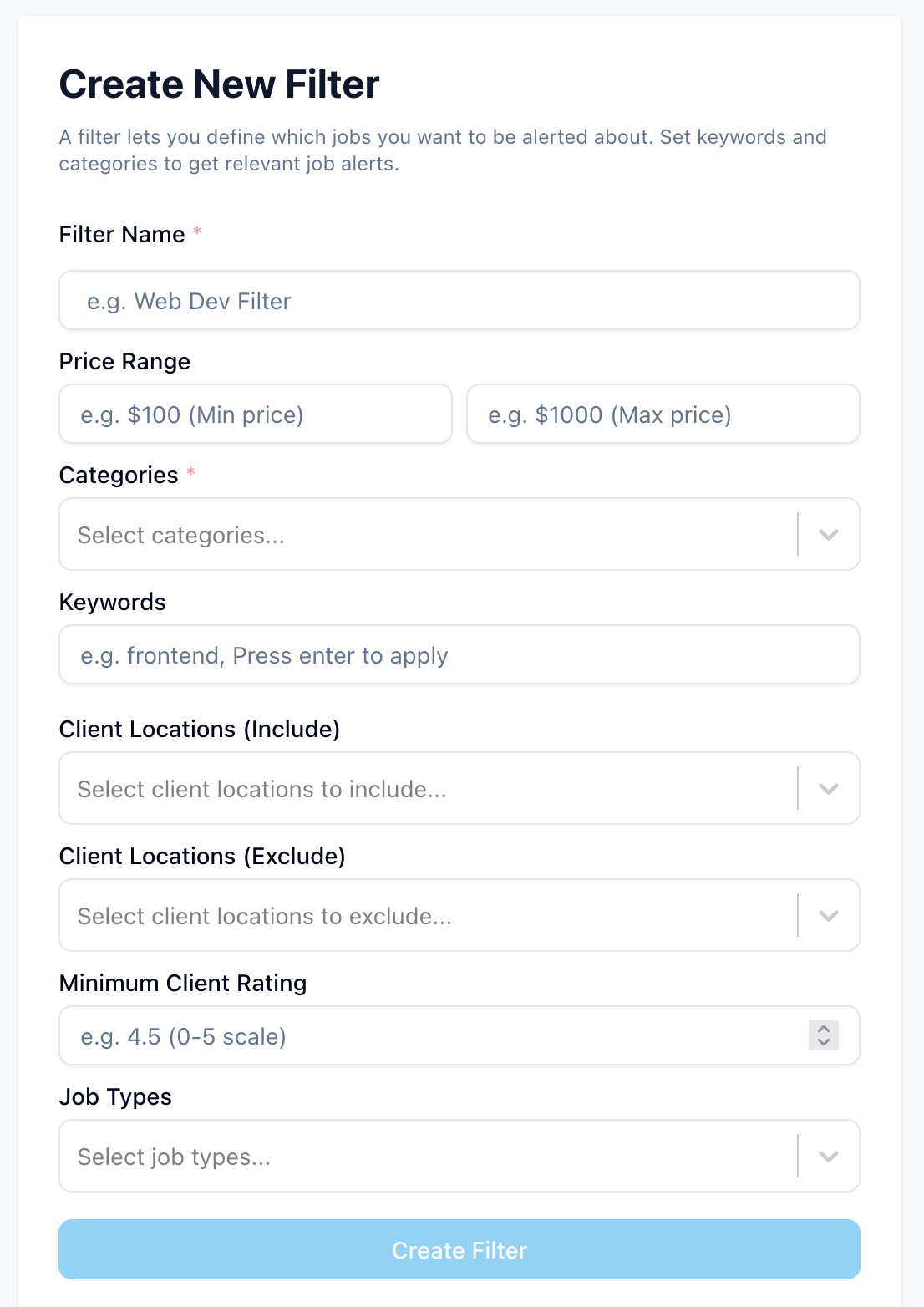Expand Client Locations (Include) chevron

click(x=828, y=789)
